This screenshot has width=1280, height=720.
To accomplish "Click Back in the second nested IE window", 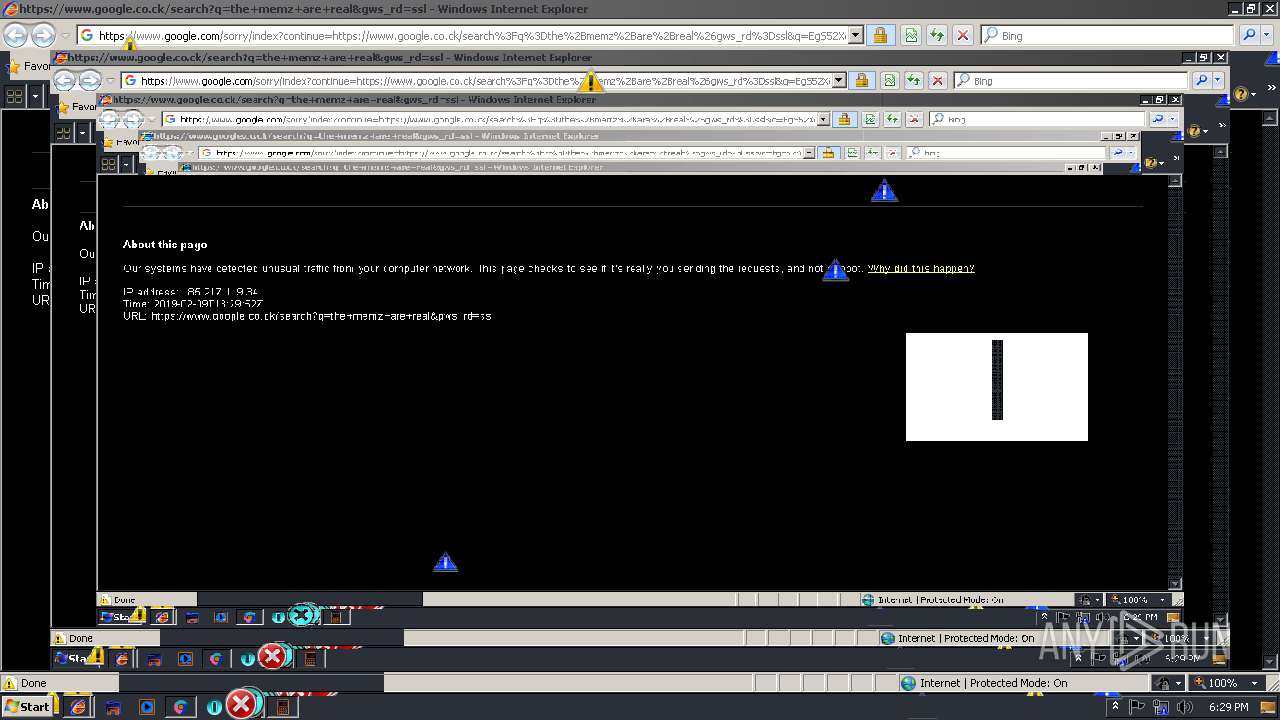I will 63,80.
